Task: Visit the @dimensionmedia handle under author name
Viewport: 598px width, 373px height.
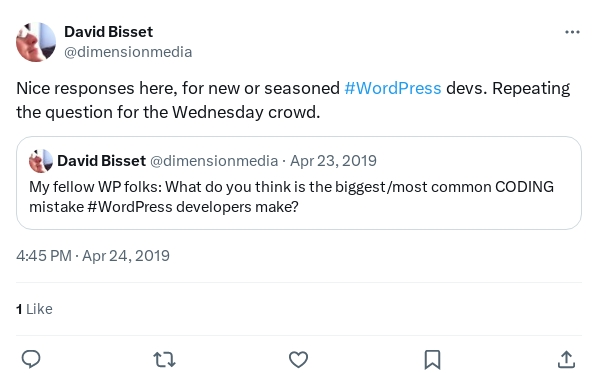Action: click(x=128, y=52)
